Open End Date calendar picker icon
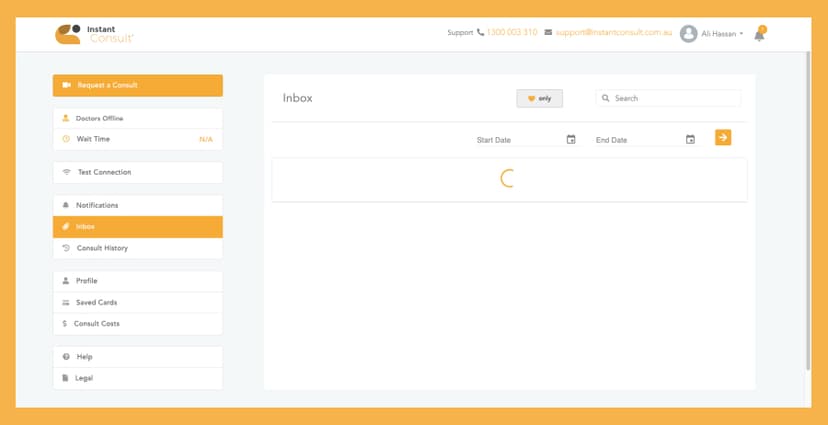Viewport: 828px width, 425px height. [690, 139]
